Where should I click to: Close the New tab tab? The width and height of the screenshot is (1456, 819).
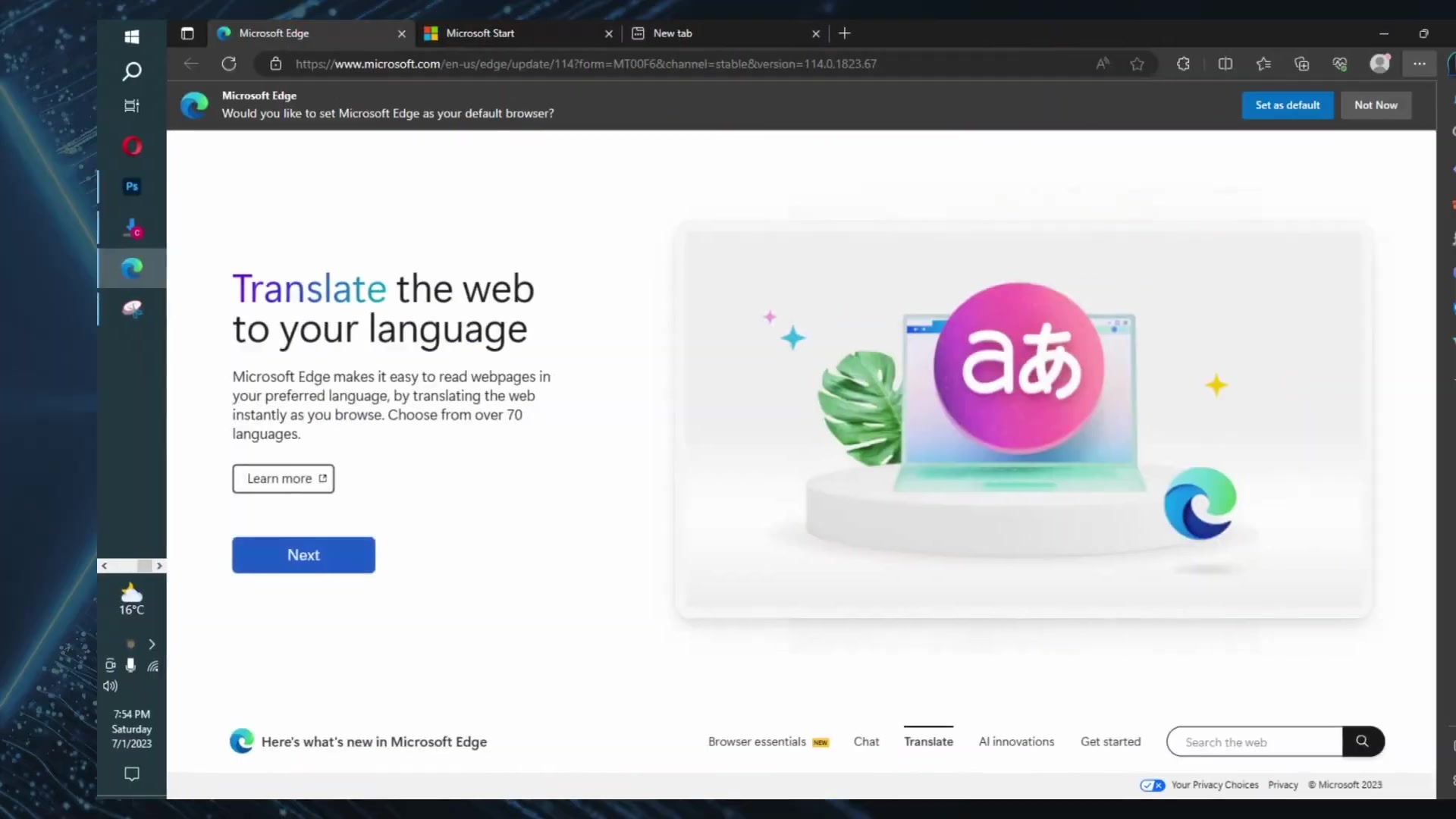[x=816, y=33]
